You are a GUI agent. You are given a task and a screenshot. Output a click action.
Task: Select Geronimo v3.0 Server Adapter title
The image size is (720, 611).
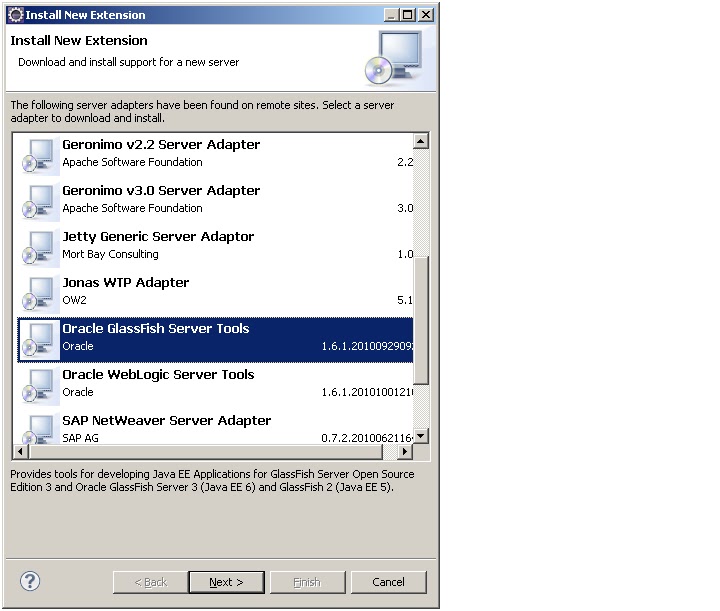tap(161, 191)
